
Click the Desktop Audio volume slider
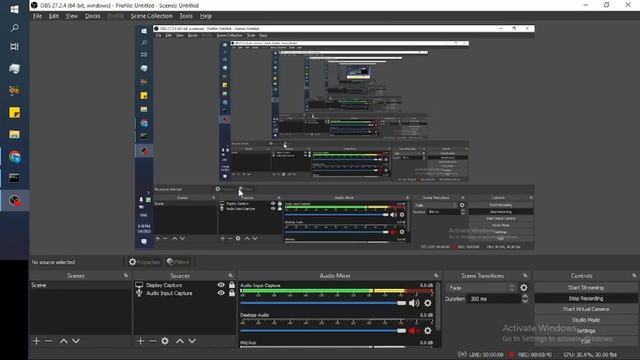pos(322,331)
